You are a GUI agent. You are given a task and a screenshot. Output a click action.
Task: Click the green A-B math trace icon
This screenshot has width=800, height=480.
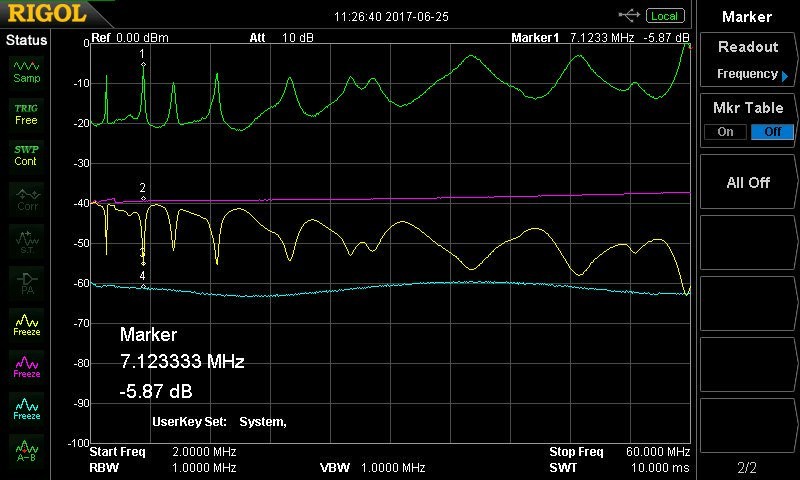(27, 449)
